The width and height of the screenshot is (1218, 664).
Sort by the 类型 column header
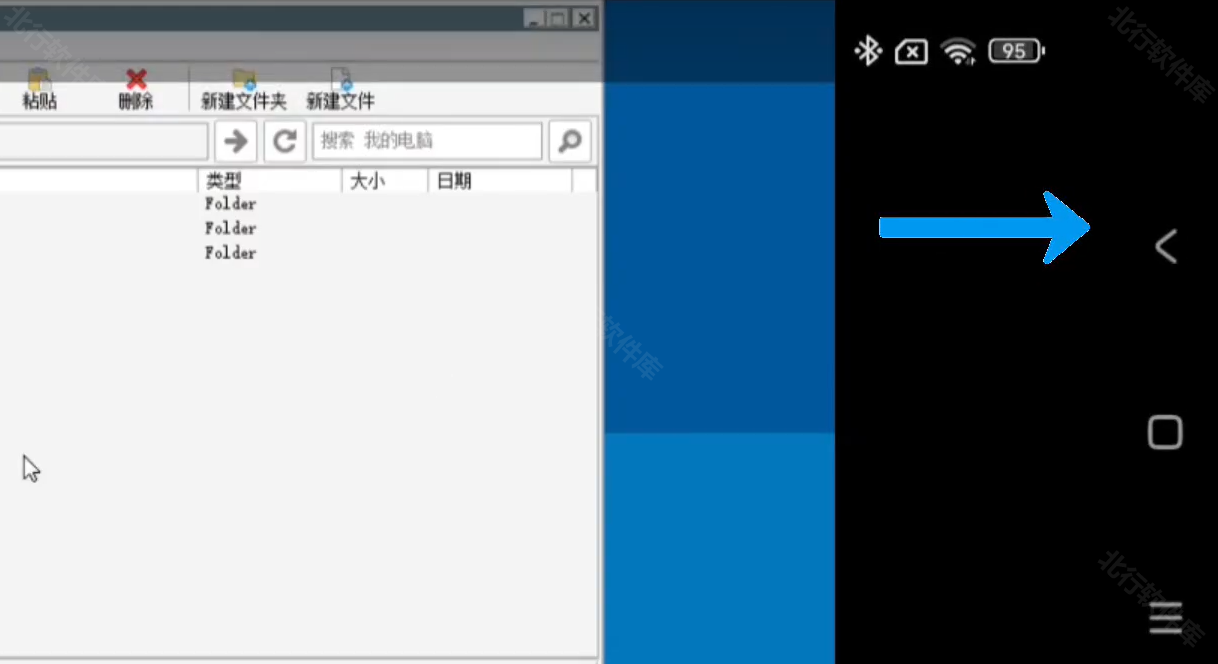point(268,181)
